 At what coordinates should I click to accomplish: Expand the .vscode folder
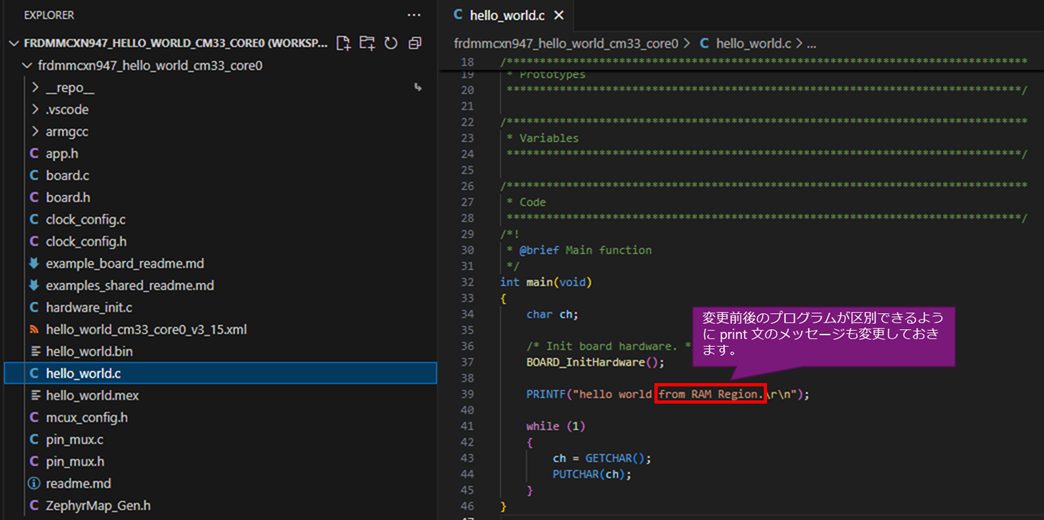[67, 110]
